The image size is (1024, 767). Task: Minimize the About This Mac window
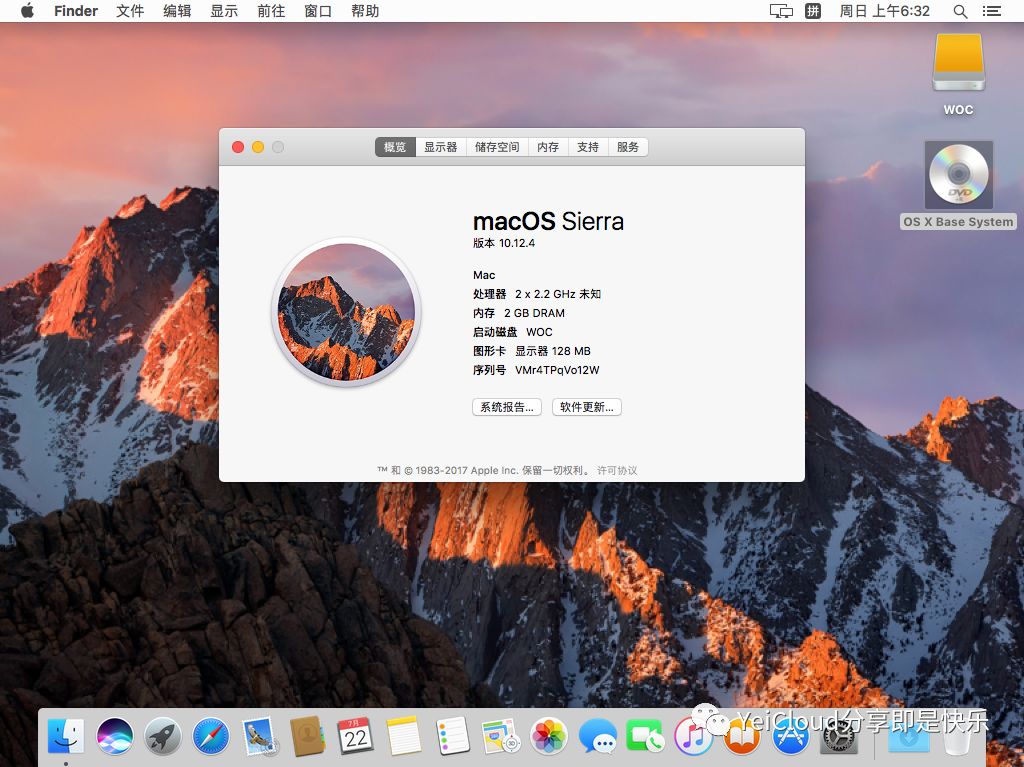258,147
